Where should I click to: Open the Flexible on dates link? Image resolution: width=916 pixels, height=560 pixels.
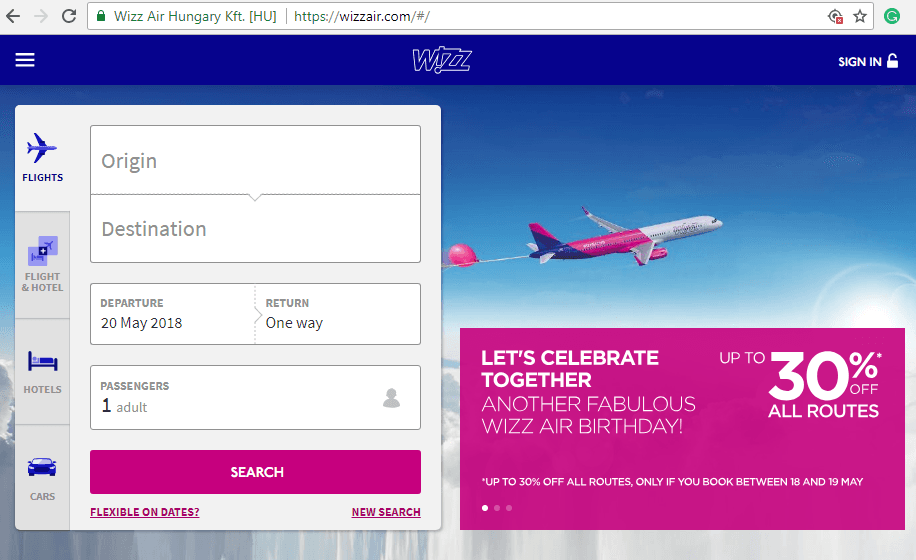coord(145,512)
